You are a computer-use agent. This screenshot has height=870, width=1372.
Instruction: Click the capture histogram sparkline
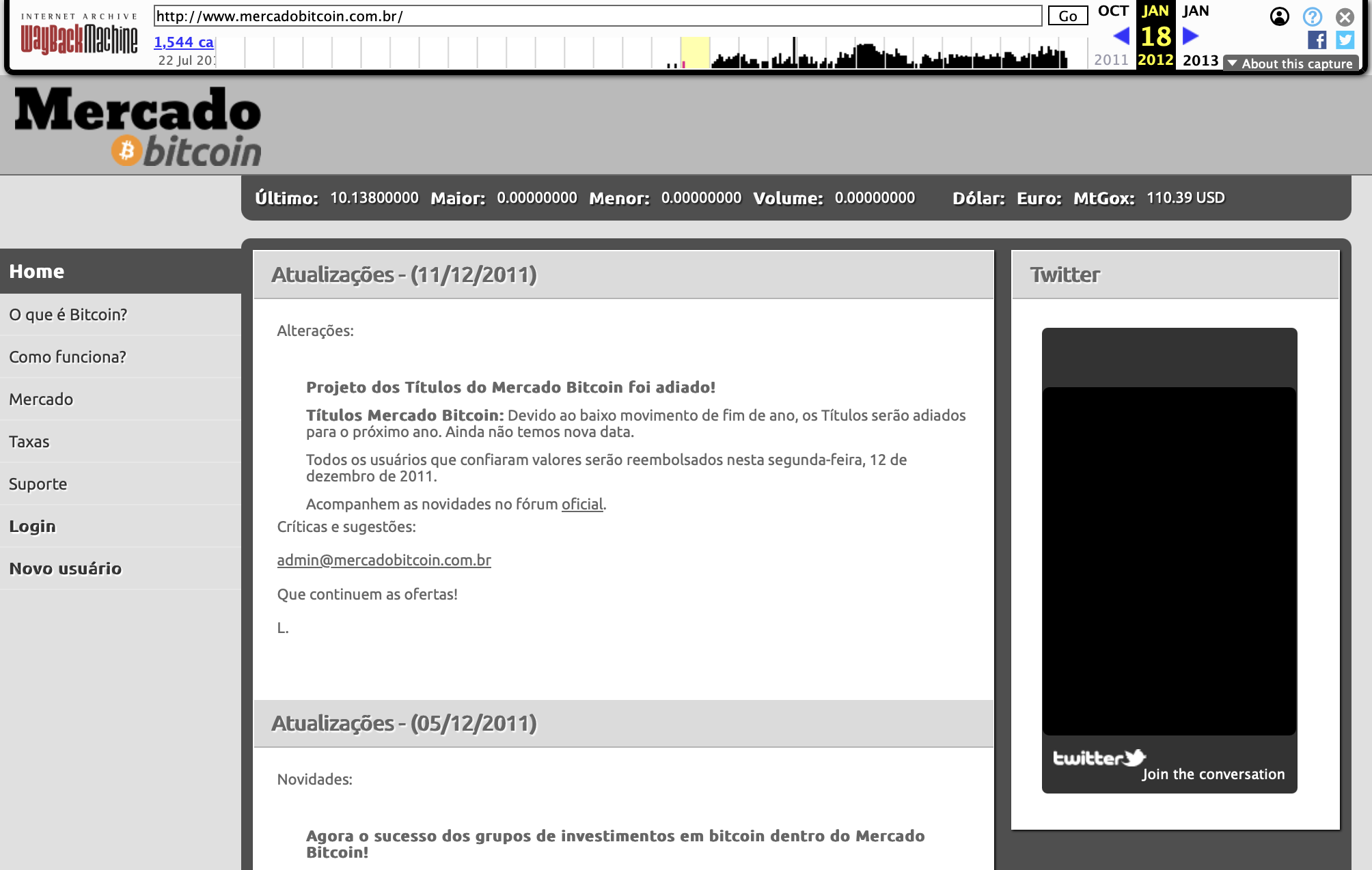click(x=653, y=53)
